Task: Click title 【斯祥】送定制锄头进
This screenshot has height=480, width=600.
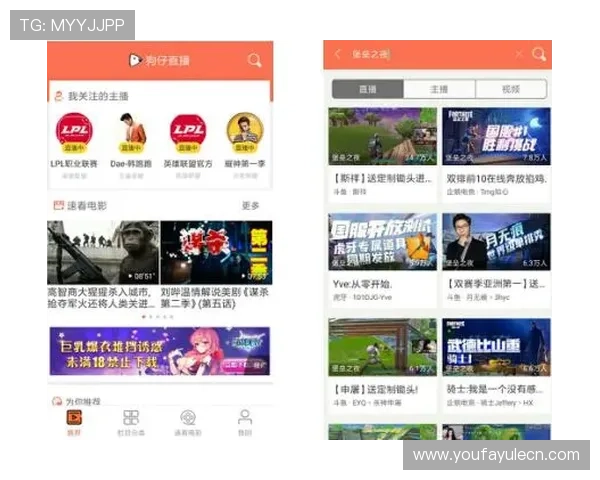Action: (382, 178)
